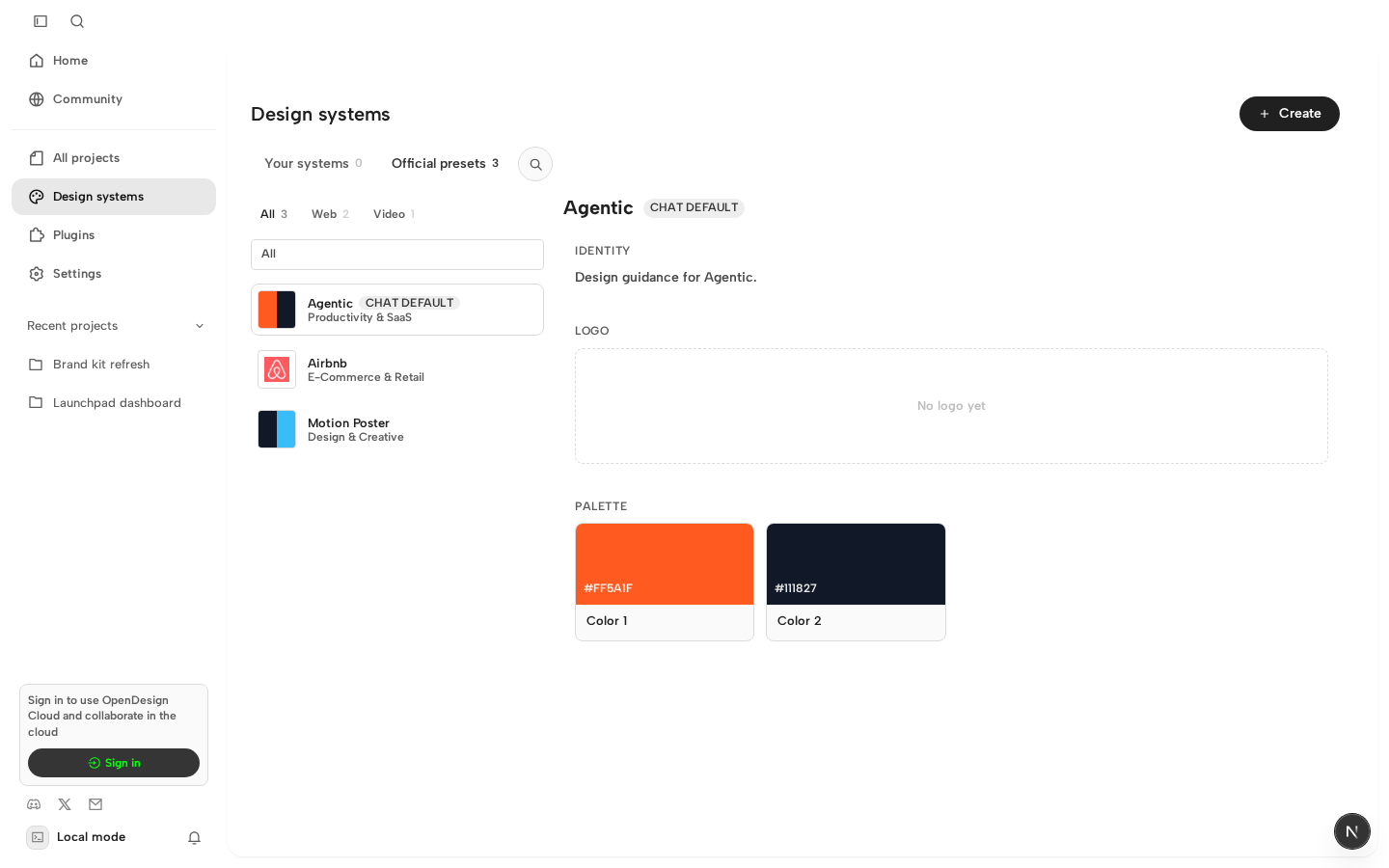1389x868 pixels.
Task: Open the mail envelope icon
Action: click(x=95, y=804)
